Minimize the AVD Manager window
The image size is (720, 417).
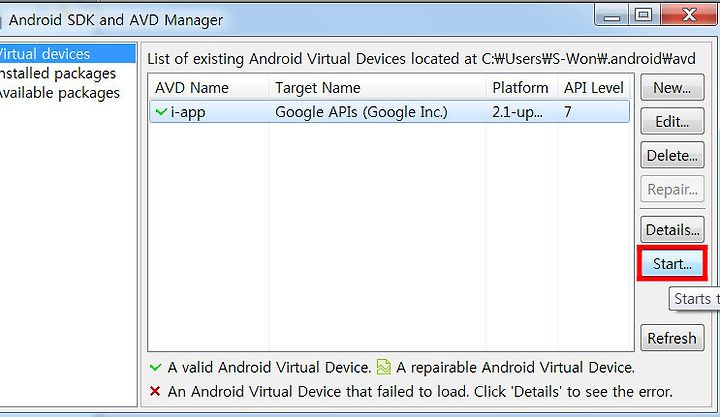pos(612,15)
